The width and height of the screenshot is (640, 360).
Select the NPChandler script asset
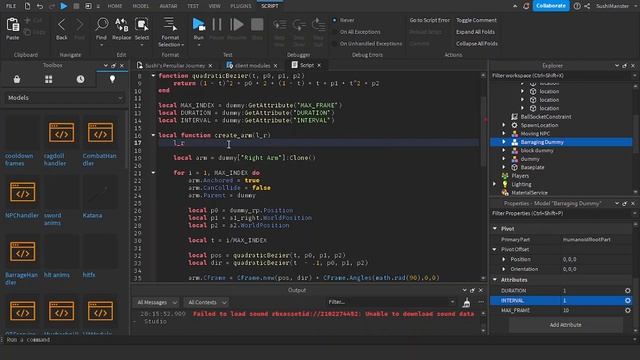(x=22, y=192)
